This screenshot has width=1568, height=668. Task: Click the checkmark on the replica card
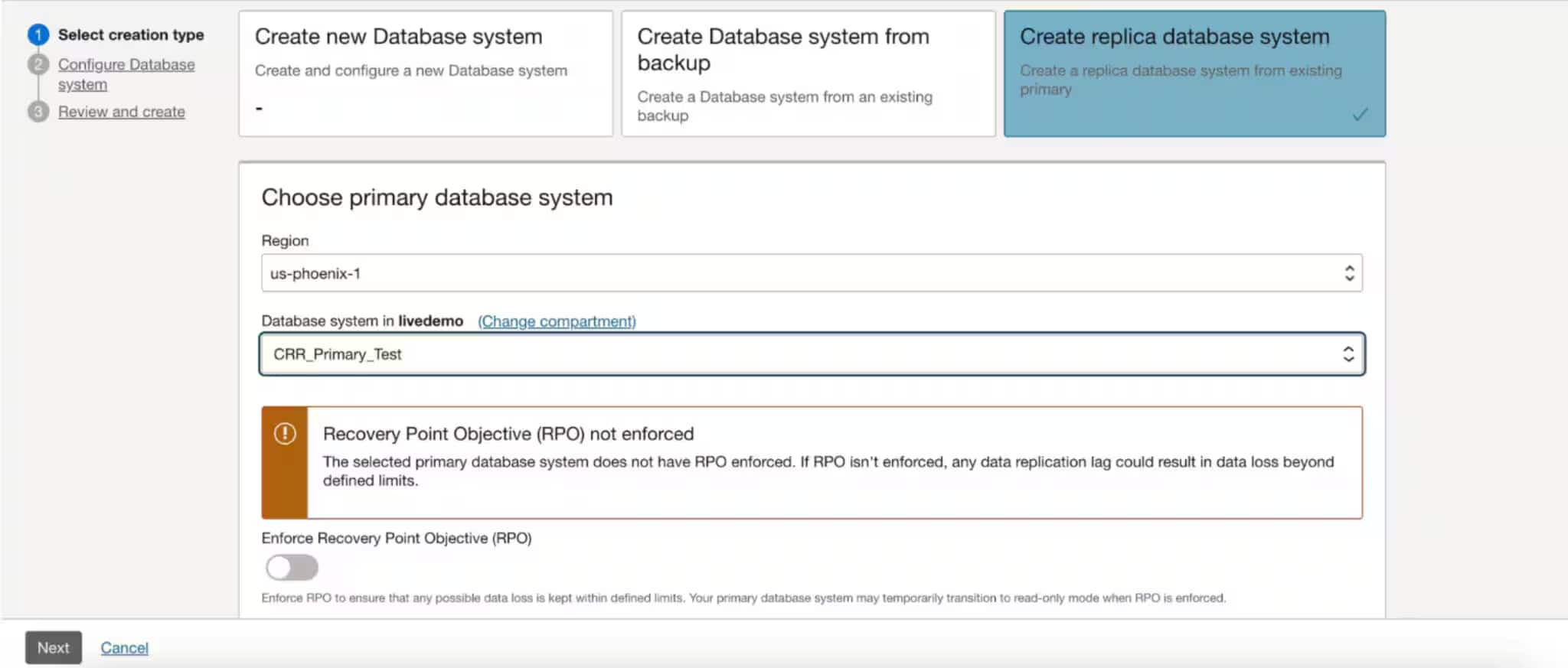[x=1360, y=115]
